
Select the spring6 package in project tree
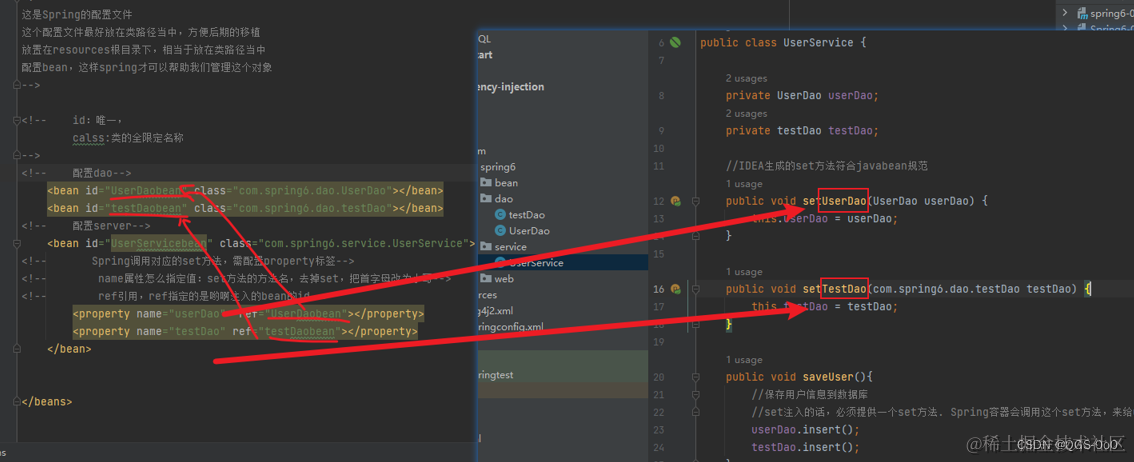tap(499, 167)
